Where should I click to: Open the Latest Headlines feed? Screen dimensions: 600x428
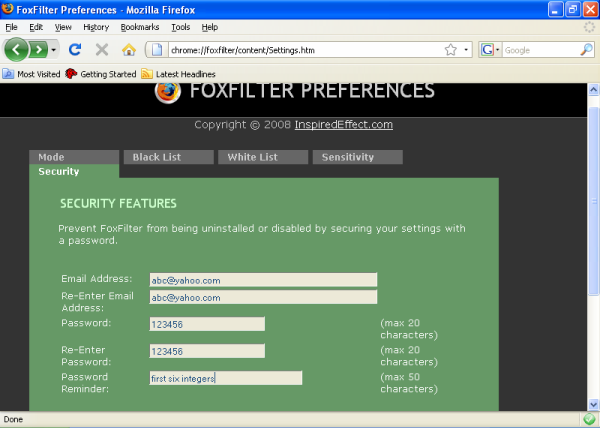[x=178, y=74]
